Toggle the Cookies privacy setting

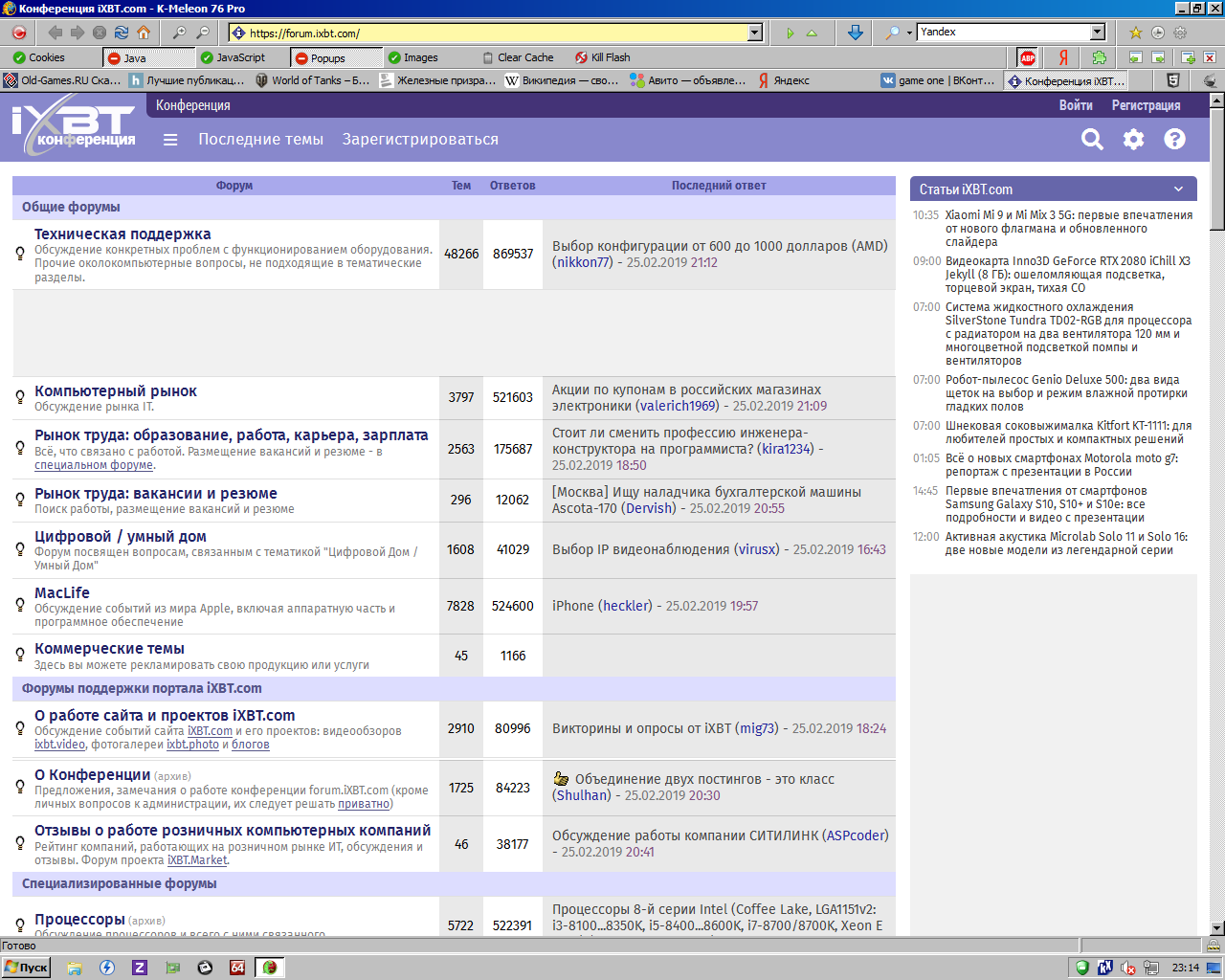click(39, 57)
